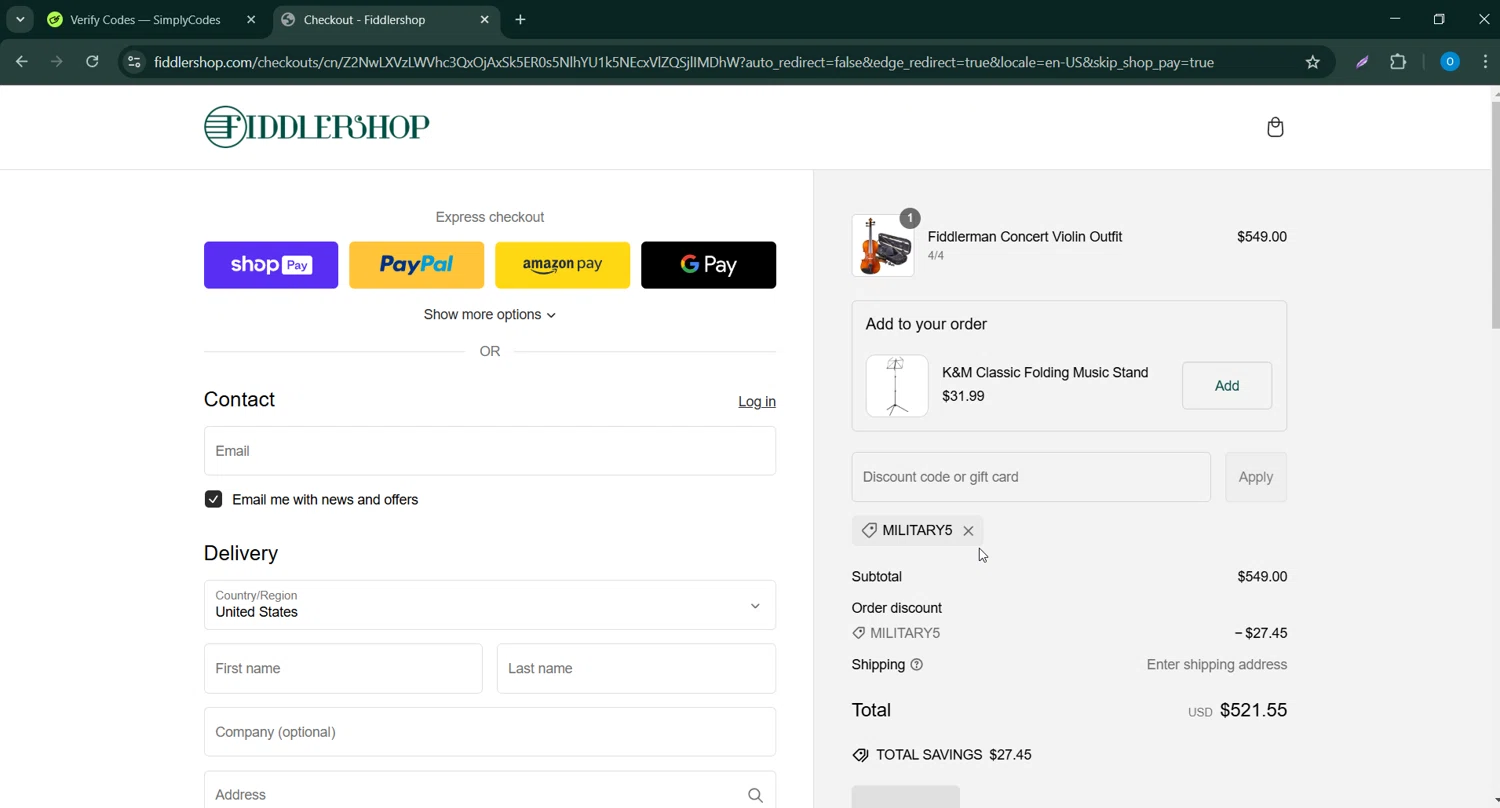This screenshot has width=1500, height=808.
Task: Click the Apply discount button
Action: coord(1256,477)
